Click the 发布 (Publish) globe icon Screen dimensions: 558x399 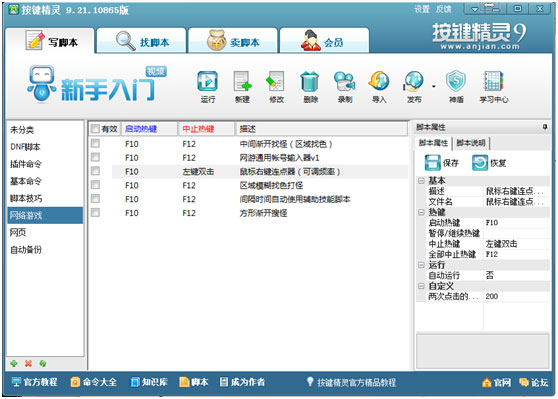414,82
